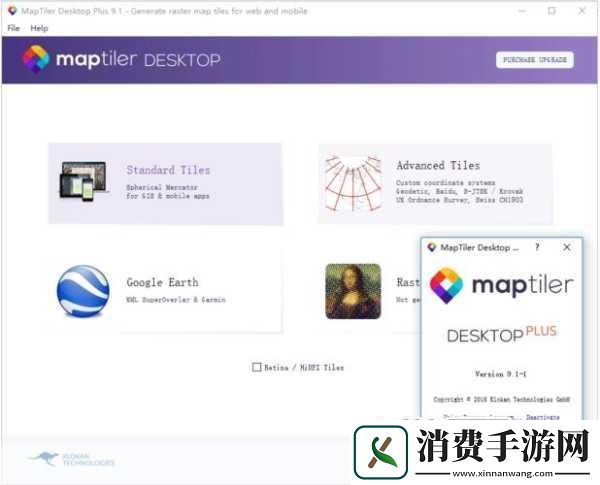The image size is (600, 485).
Task: Click the app icon in main title bar
Action: coord(12,11)
